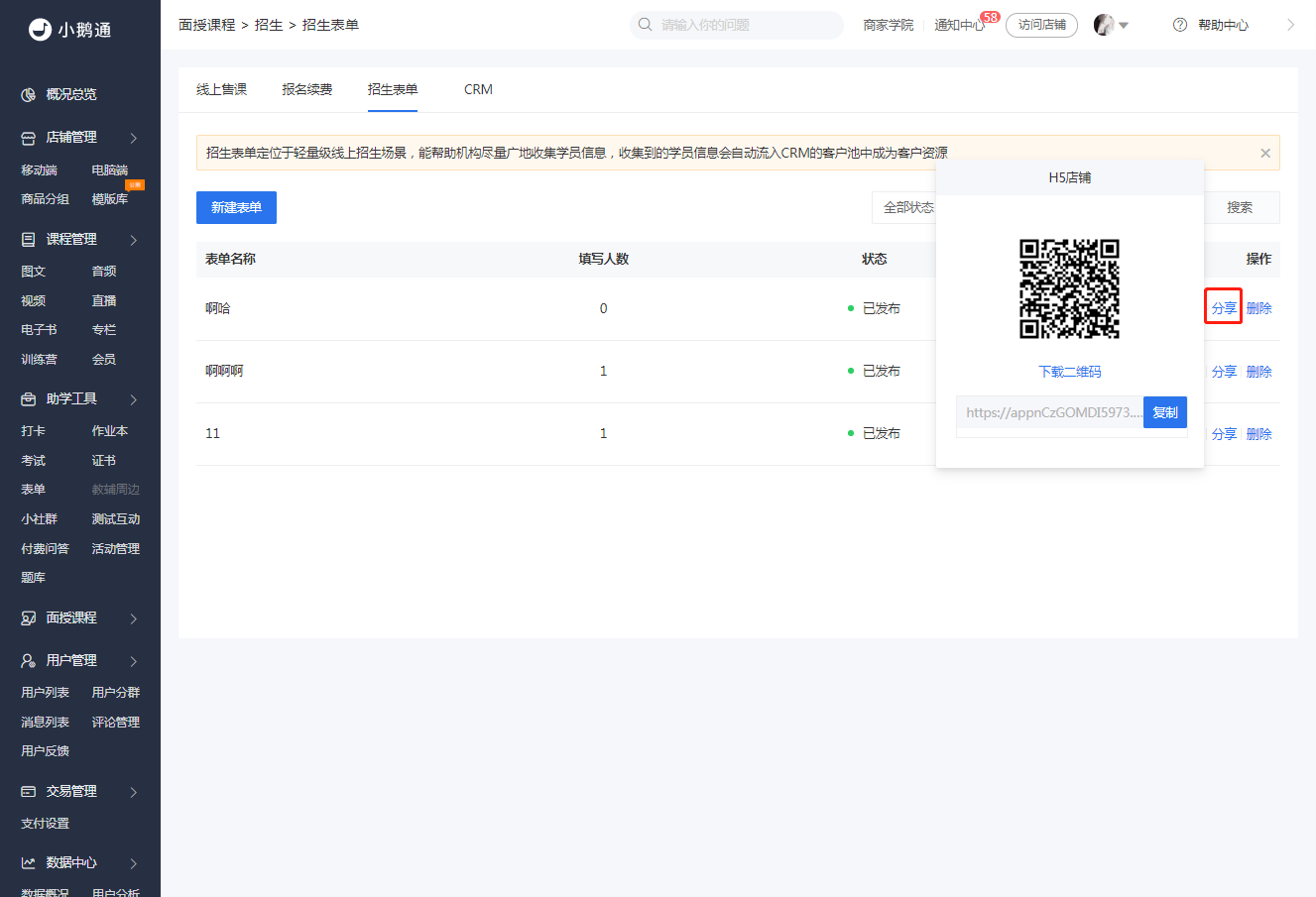Open the 全部状态 status filter dropdown
This screenshot has height=897, width=1316.
(904, 207)
